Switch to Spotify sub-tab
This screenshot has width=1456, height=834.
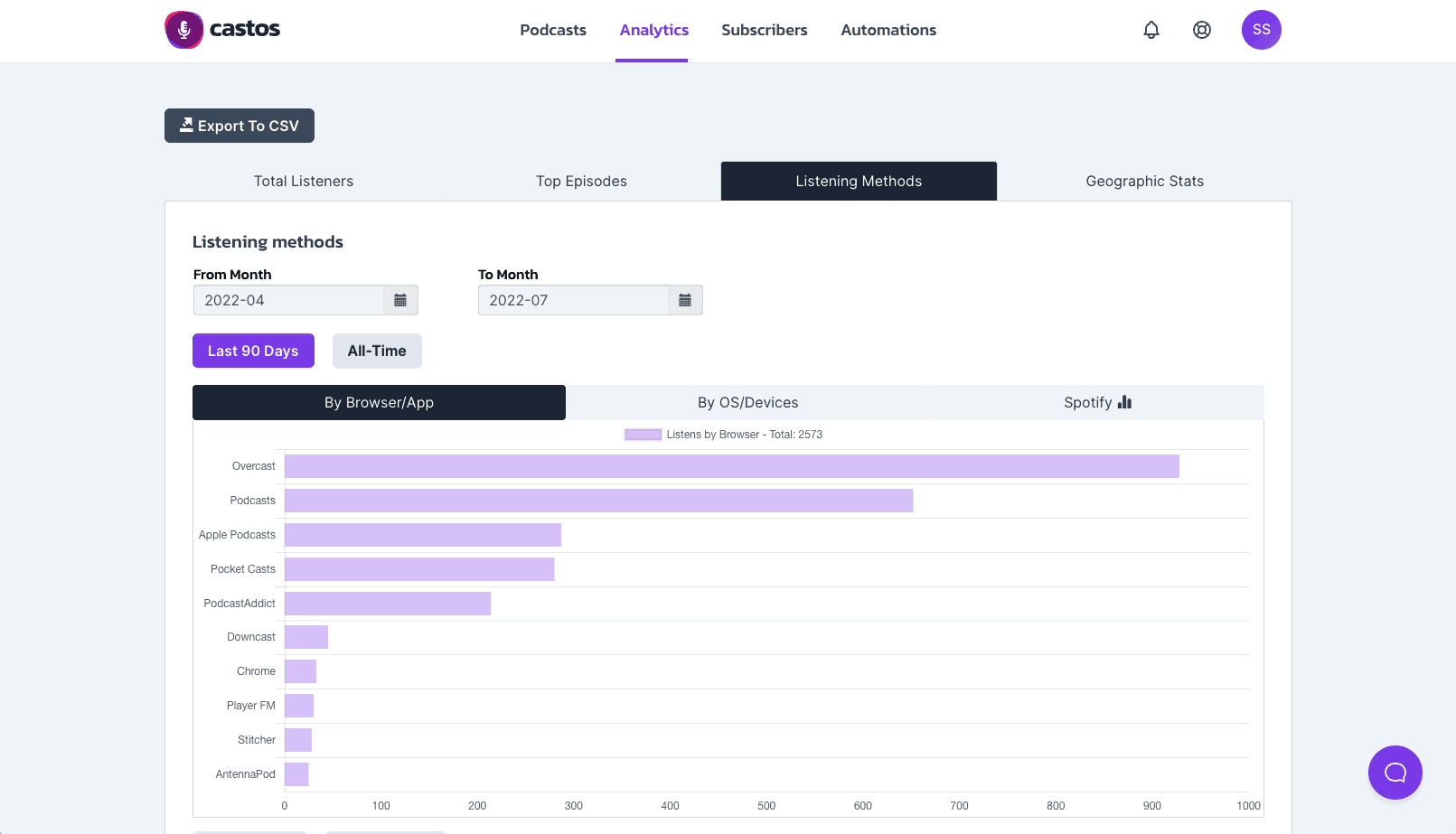(x=1097, y=402)
